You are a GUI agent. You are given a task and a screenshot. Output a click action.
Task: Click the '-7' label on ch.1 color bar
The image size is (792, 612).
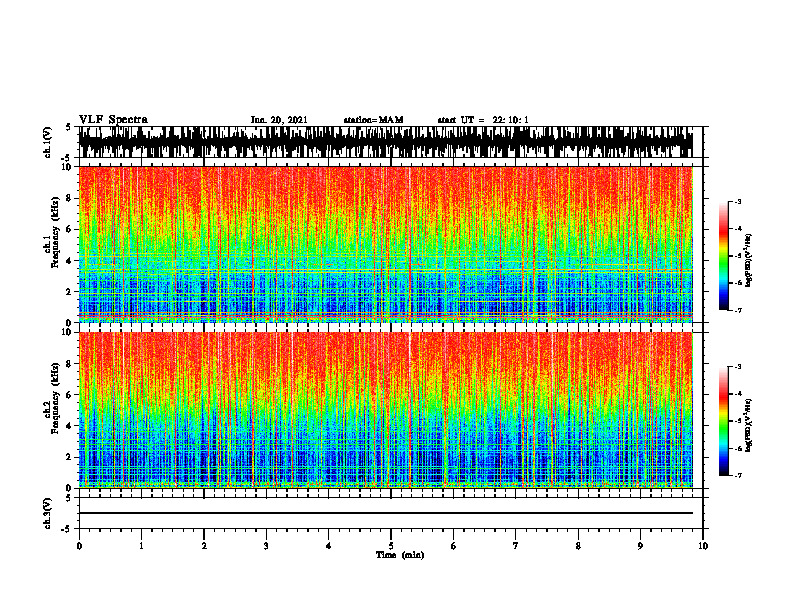tap(737, 310)
